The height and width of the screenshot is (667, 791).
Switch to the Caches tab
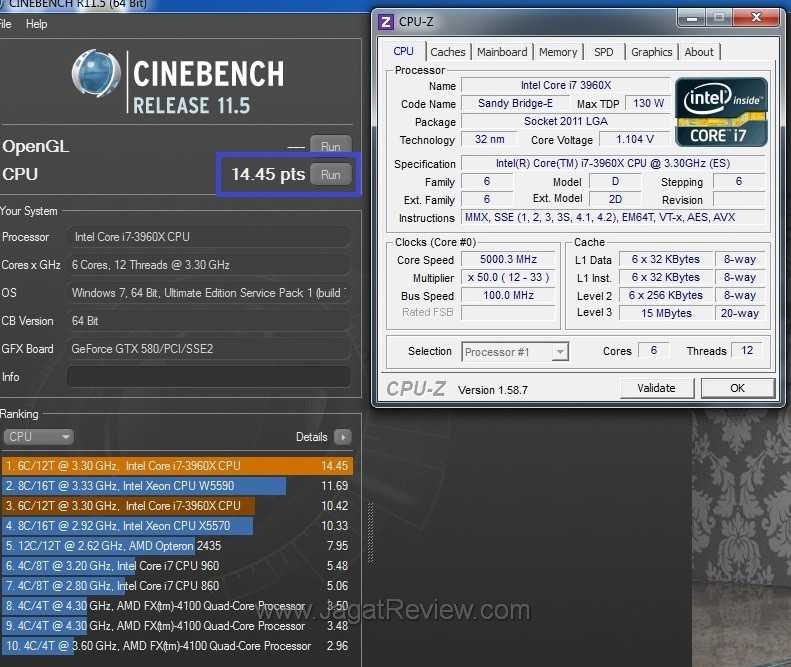[x=447, y=52]
